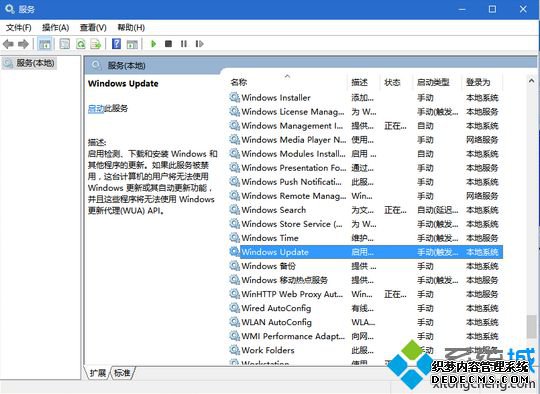Select 服务(本地) in the left tree
The height and width of the screenshot is (394, 540).
[29, 63]
